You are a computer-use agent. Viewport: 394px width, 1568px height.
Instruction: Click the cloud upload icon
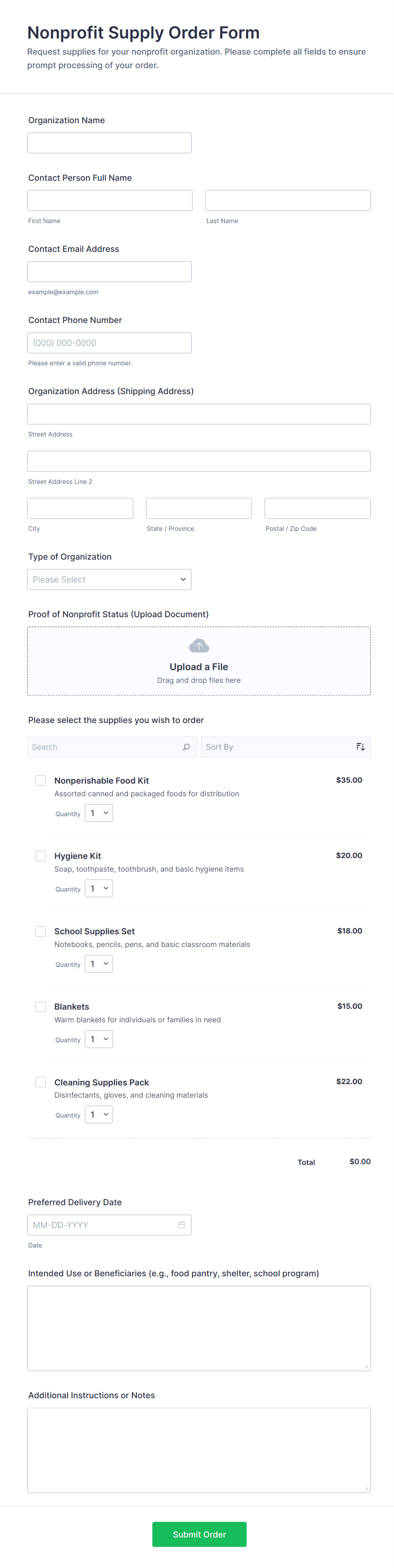point(199,646)
